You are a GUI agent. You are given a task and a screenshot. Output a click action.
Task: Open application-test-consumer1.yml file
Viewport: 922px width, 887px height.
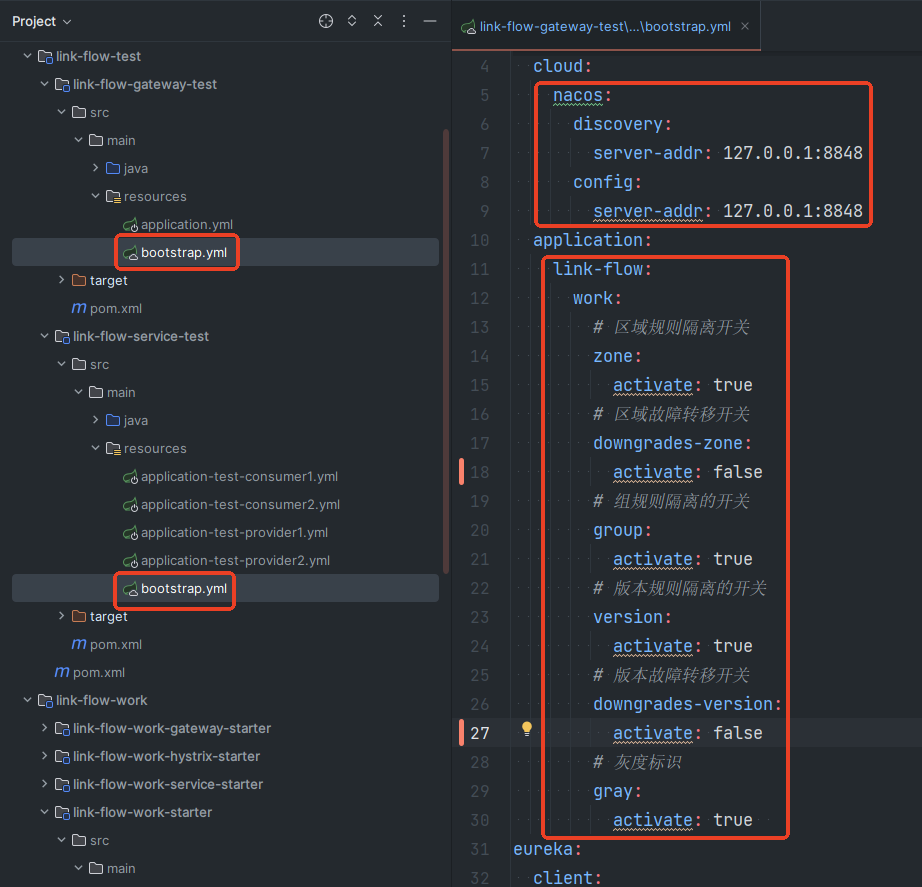pos(239,476)
